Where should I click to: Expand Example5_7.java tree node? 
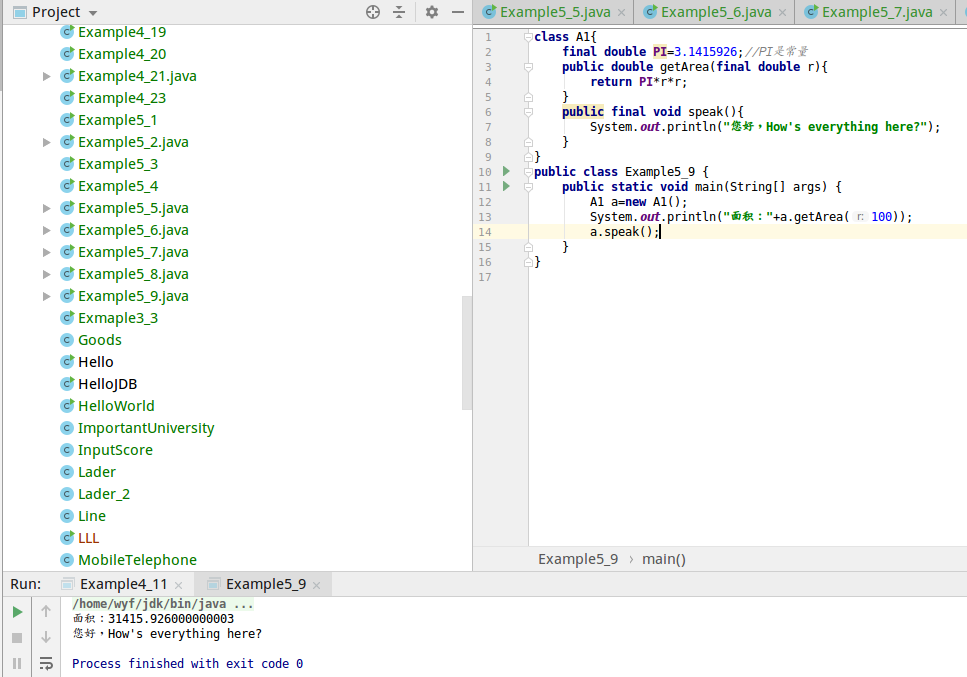pyautogui.click(x=46, y=252)
